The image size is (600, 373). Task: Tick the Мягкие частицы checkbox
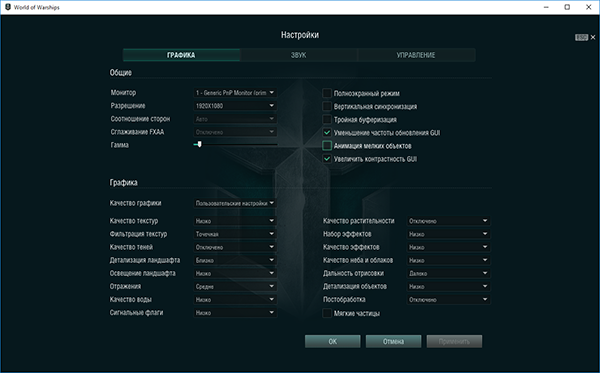tap(327, 313)
